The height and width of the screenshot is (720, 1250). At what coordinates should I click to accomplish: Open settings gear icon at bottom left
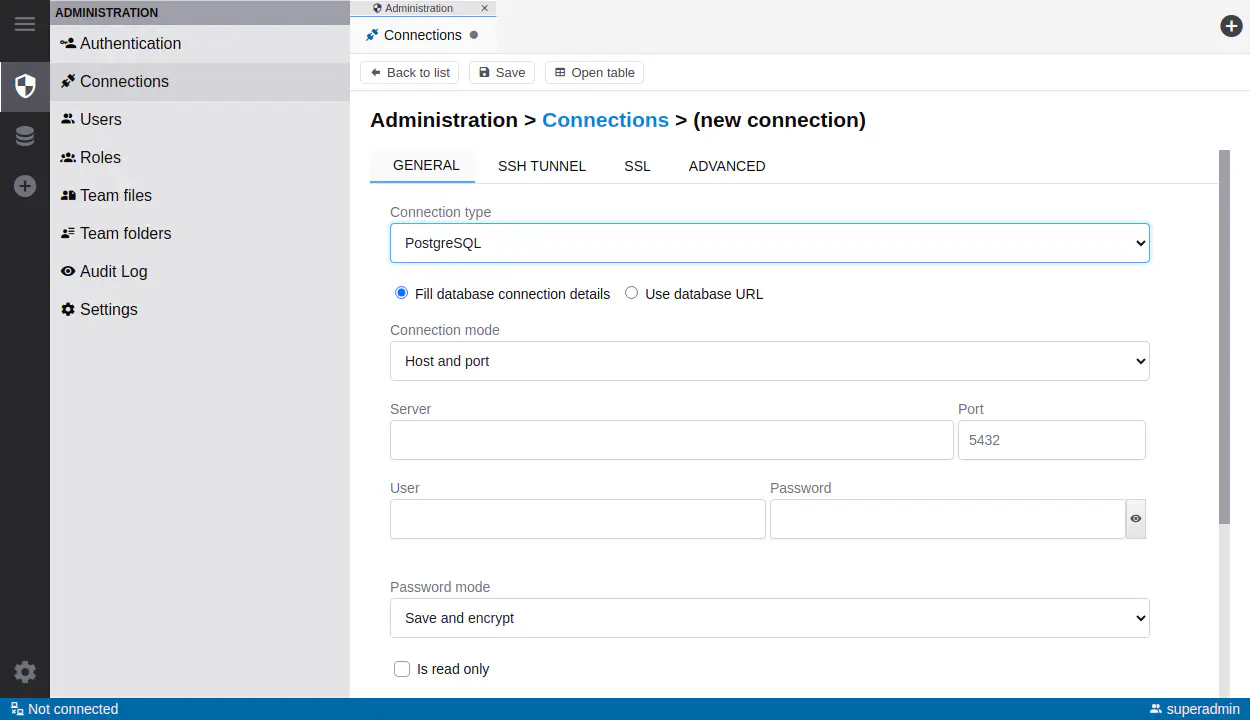(25, 672)
